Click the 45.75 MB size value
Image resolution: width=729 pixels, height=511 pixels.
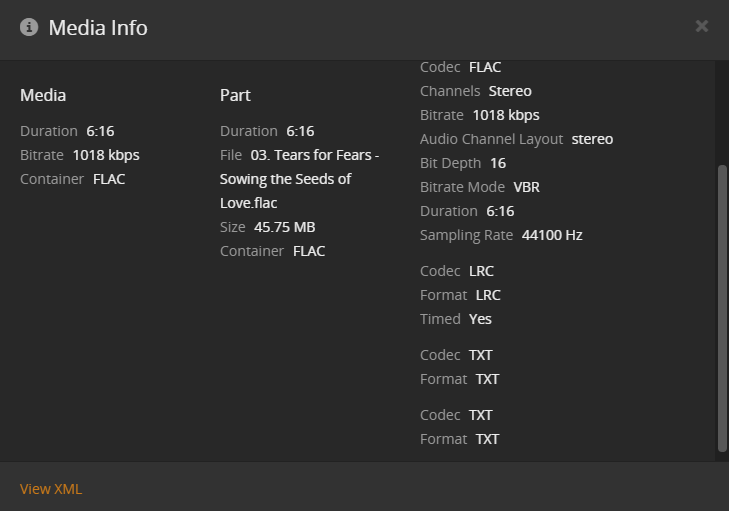285,227
